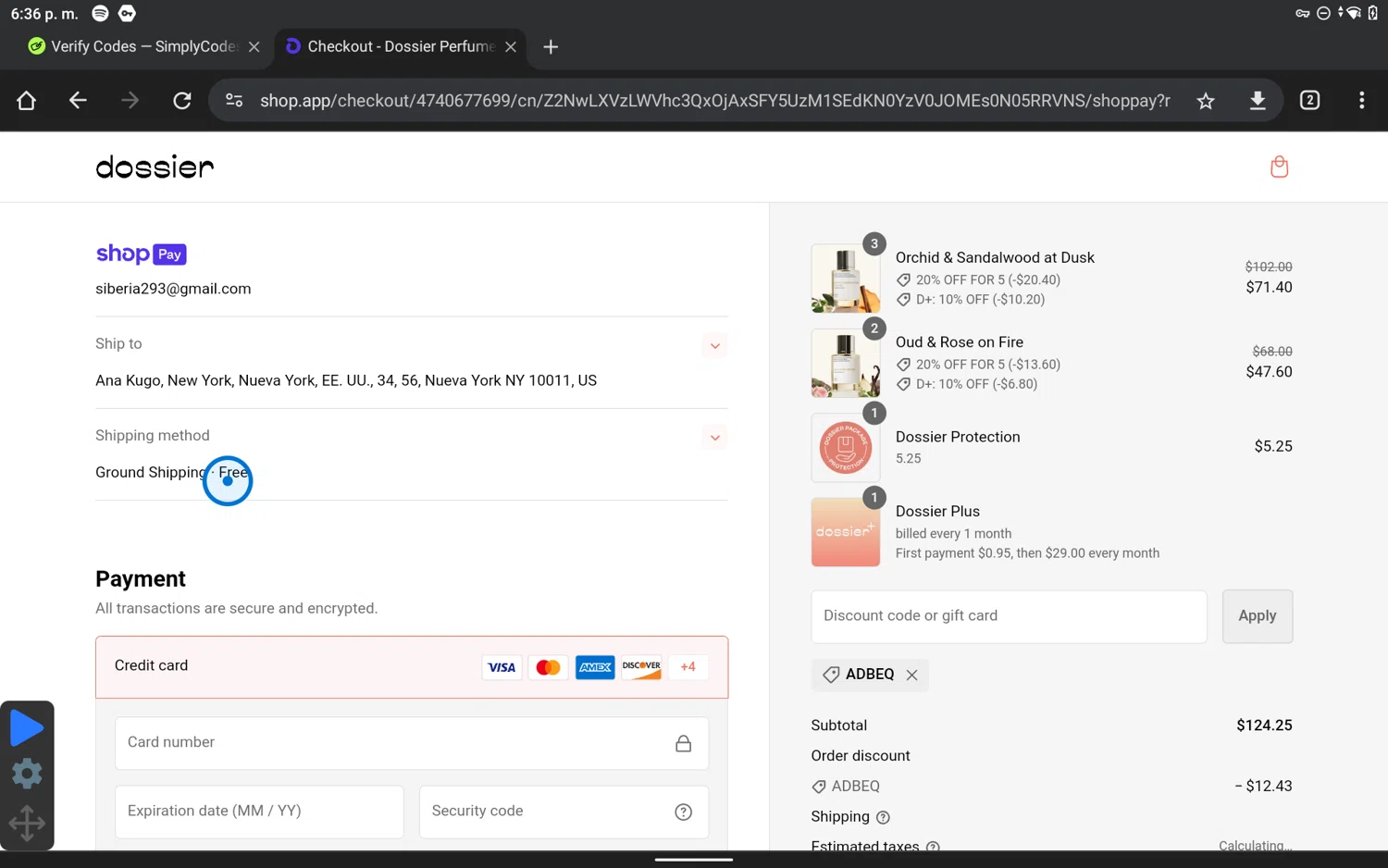
Task: Click lock icon in card number field
Action: (x=683, y=743)
